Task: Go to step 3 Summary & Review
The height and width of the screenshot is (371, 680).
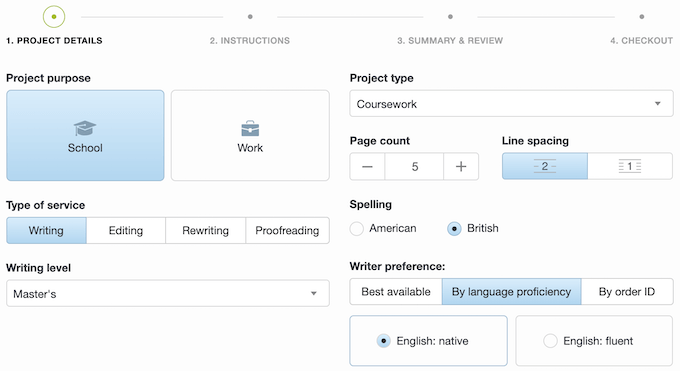Action: pos(450,41)
